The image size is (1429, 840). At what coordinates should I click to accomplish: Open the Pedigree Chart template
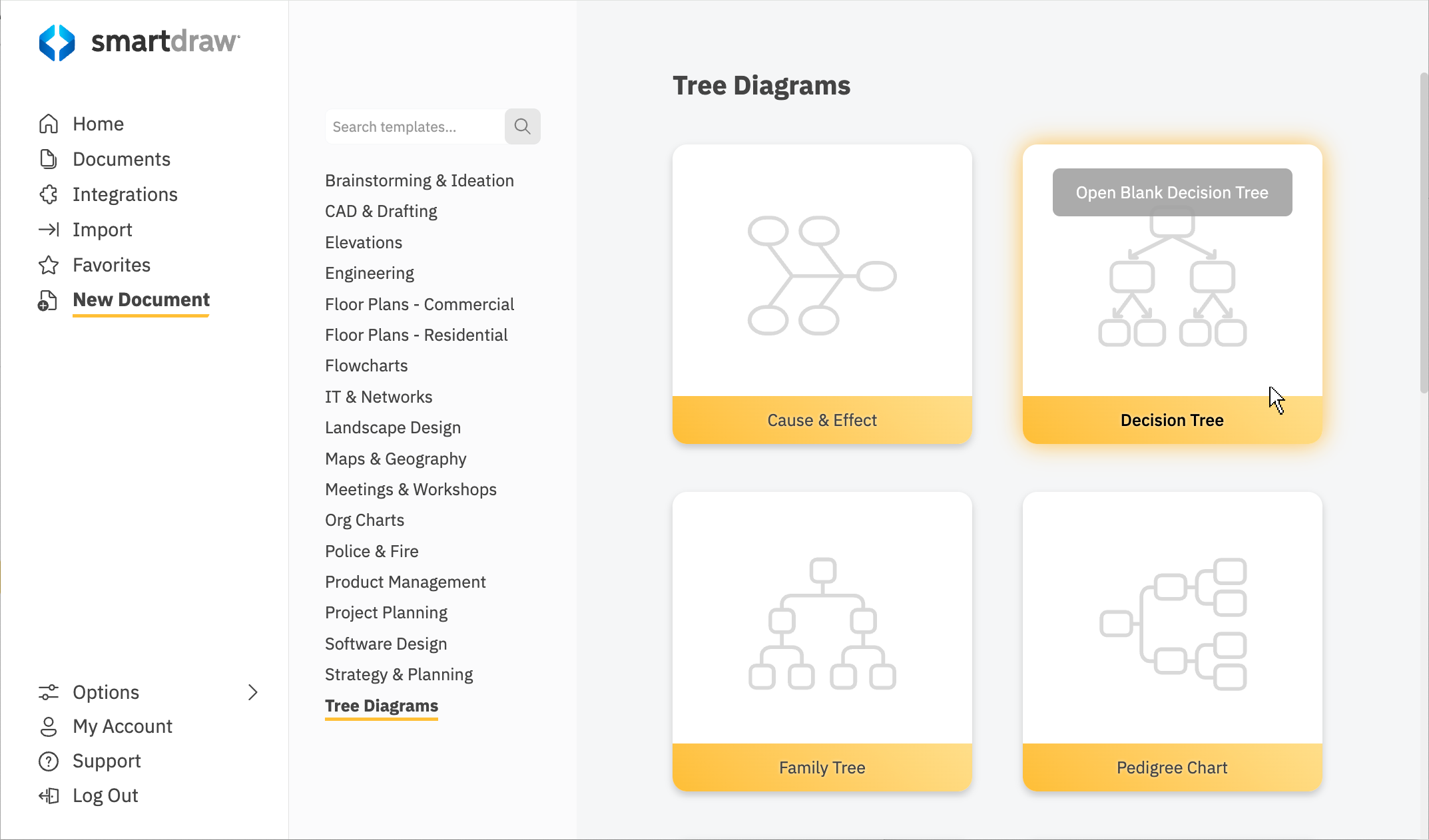[1172, 767]
